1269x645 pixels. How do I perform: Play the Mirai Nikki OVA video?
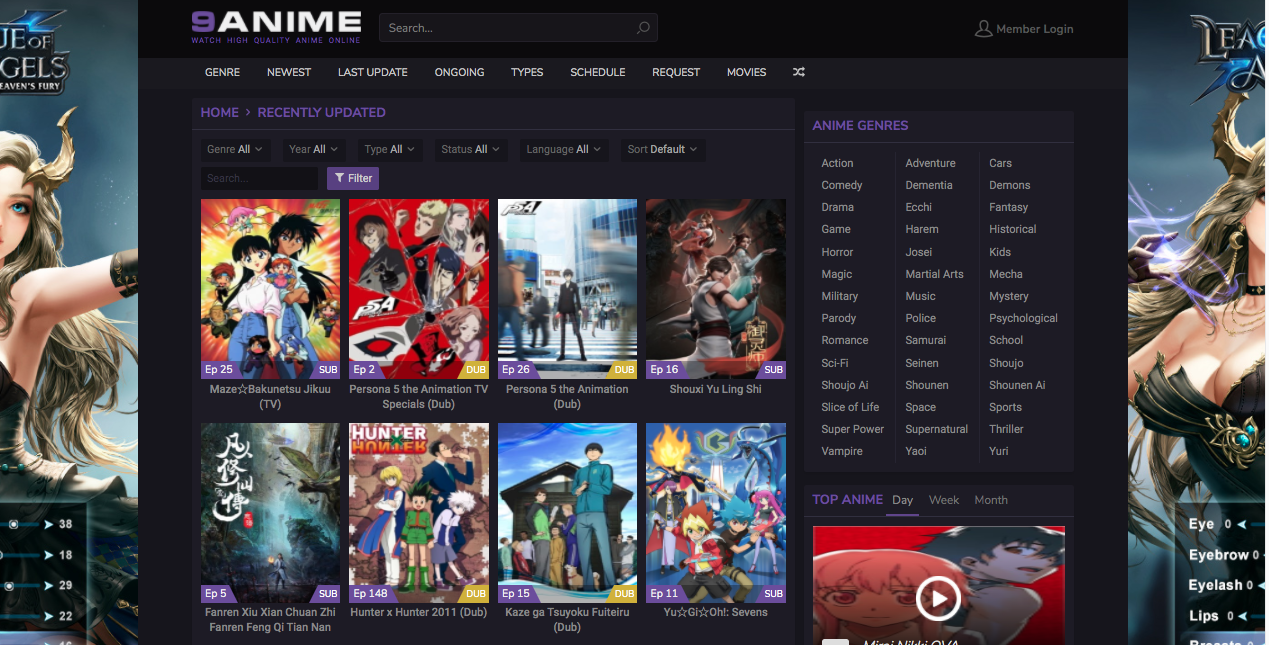click(x=938, y=599)
